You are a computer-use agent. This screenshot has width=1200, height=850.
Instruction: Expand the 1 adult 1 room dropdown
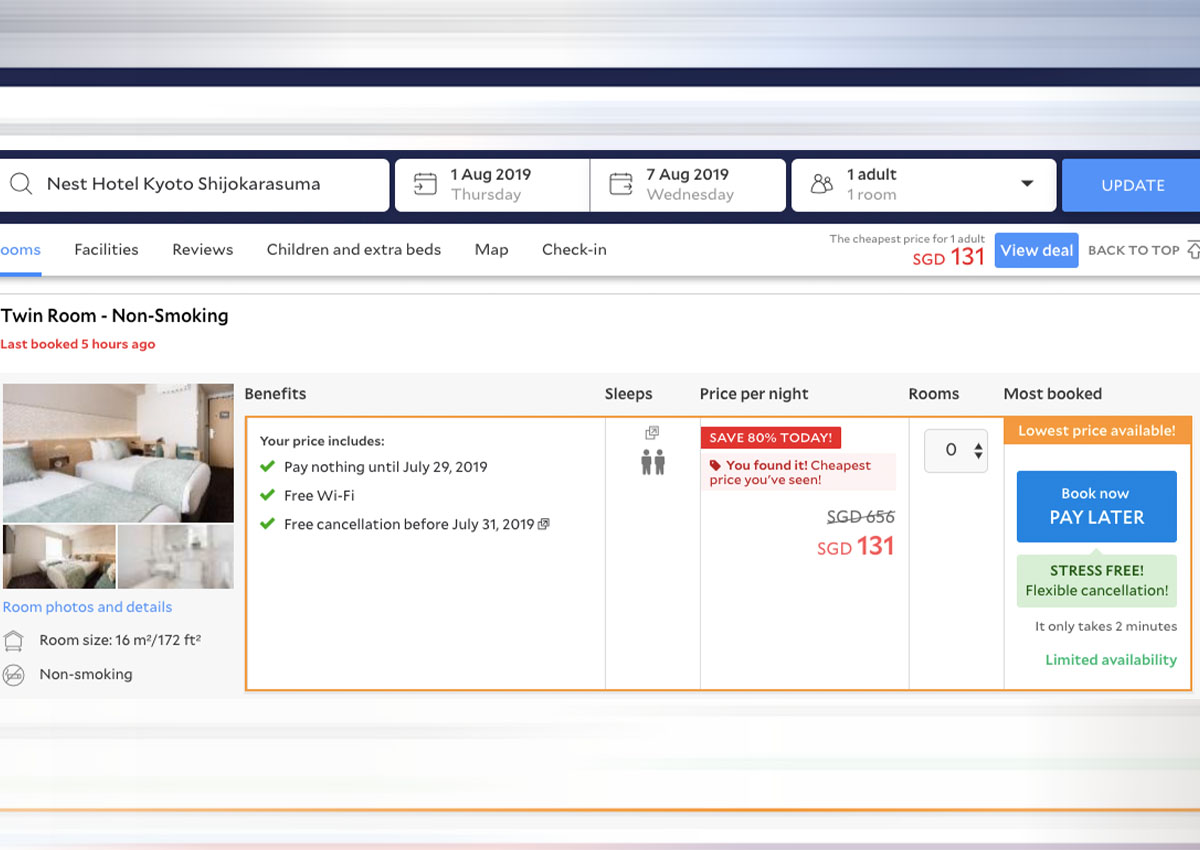coord(1026,185)
